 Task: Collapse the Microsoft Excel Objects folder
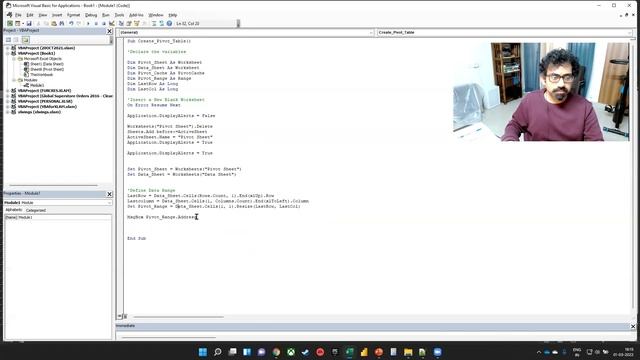click(x=14, y=59)
